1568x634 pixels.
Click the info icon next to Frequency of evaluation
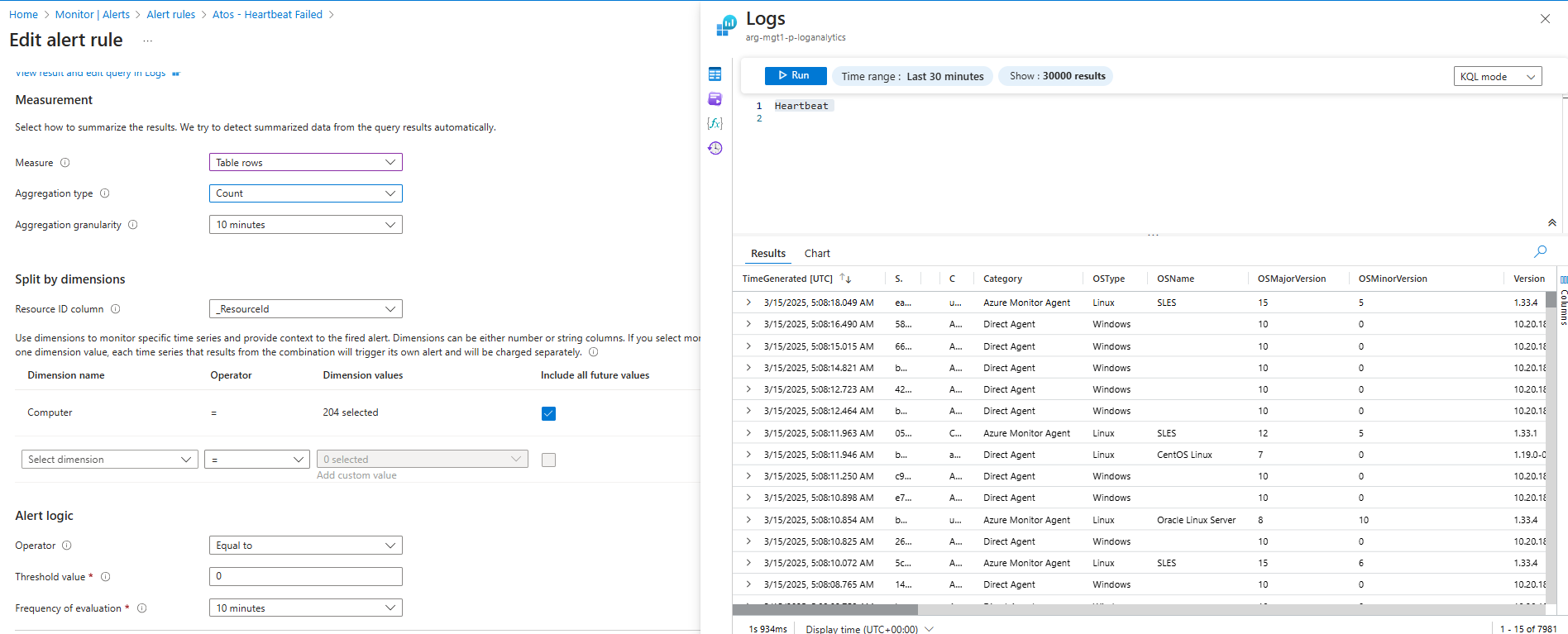(142, 608)
